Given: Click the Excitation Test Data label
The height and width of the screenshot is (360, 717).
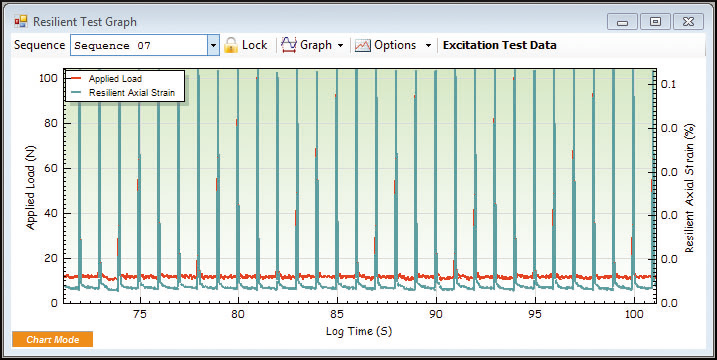Looking at the screenshot, I should [x=500, y=45].
